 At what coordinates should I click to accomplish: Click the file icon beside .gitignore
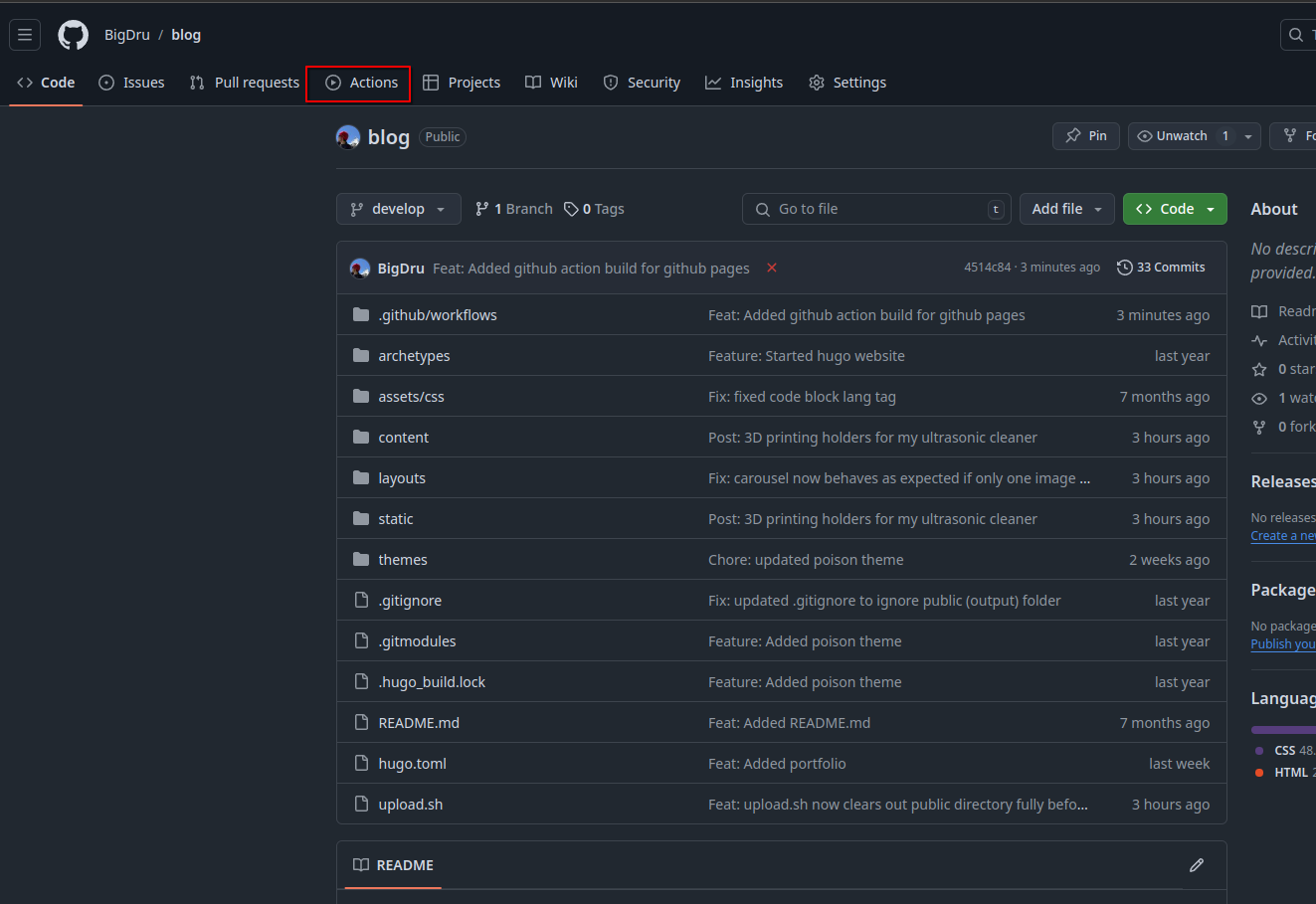coord(361,601)
